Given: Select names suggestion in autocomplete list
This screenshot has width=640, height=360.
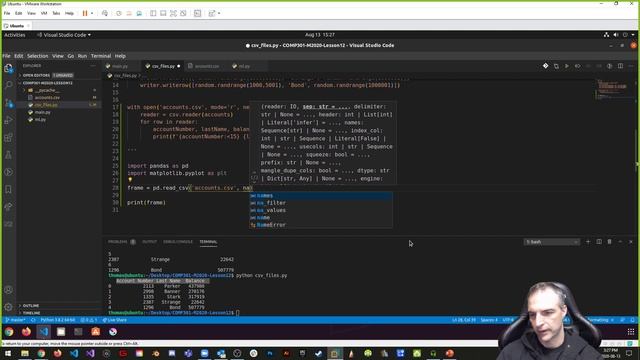Looking at the screenshot, I should point(321,196).
